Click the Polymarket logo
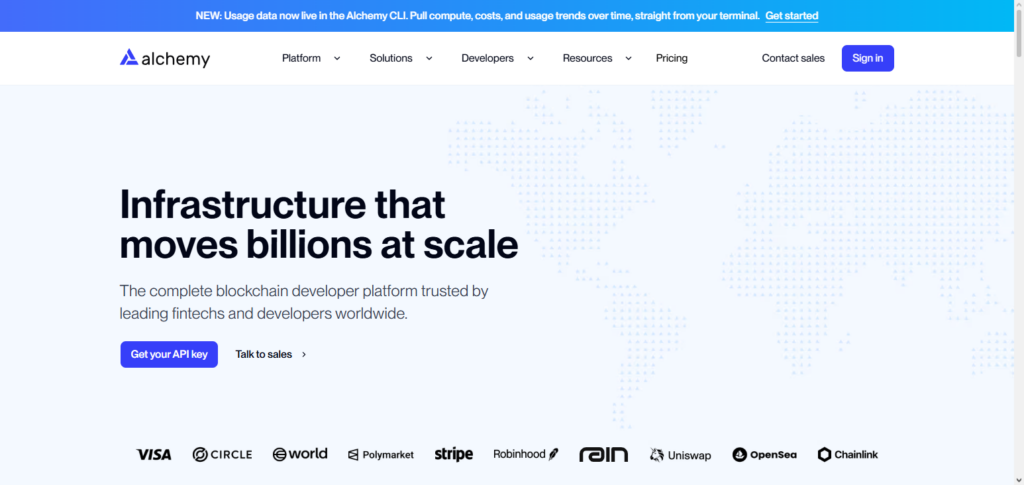The width and height of the screenshot is (1024, 485). click(381, 455)
